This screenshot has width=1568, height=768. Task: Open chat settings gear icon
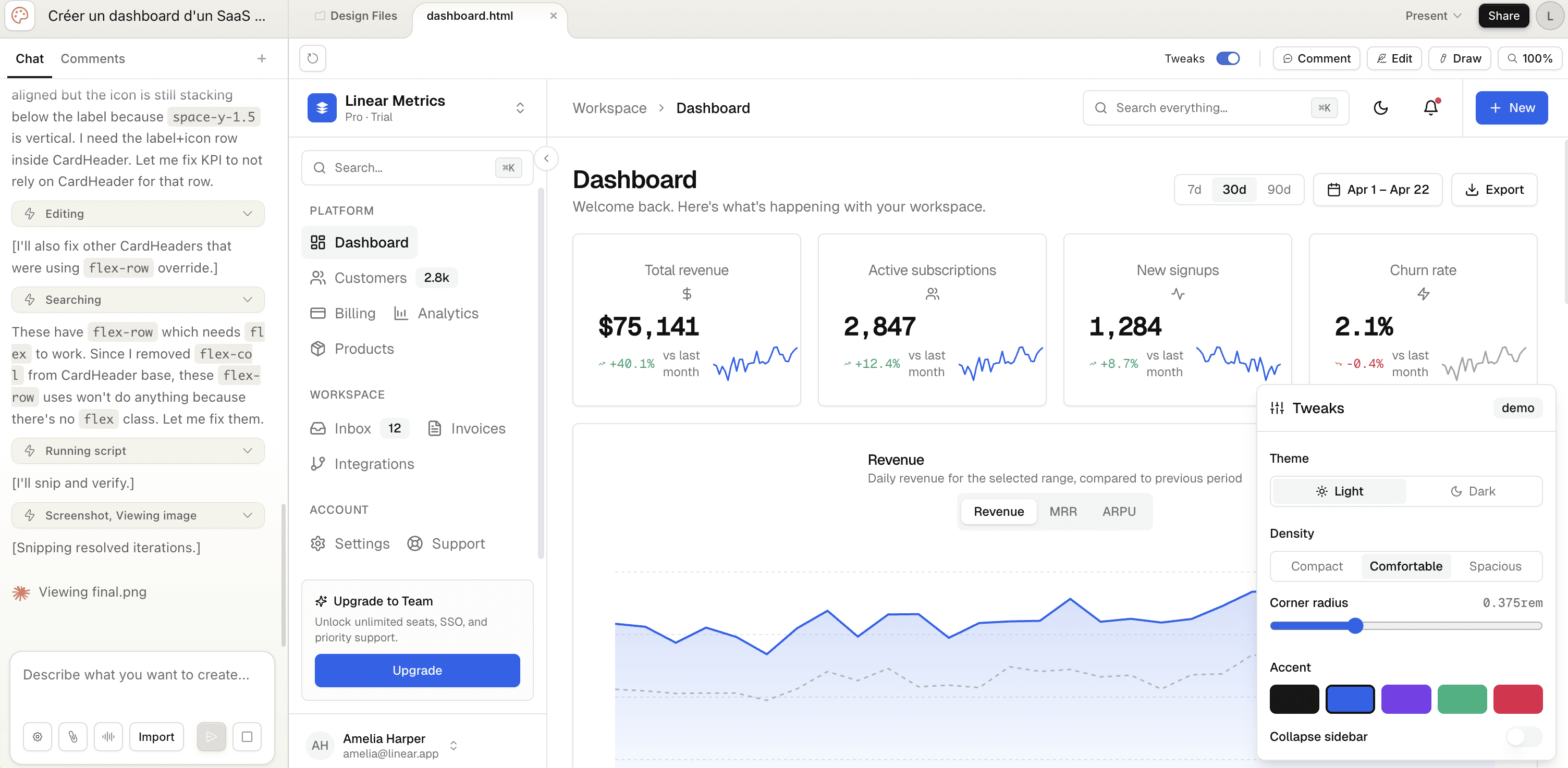pos(38,737)
